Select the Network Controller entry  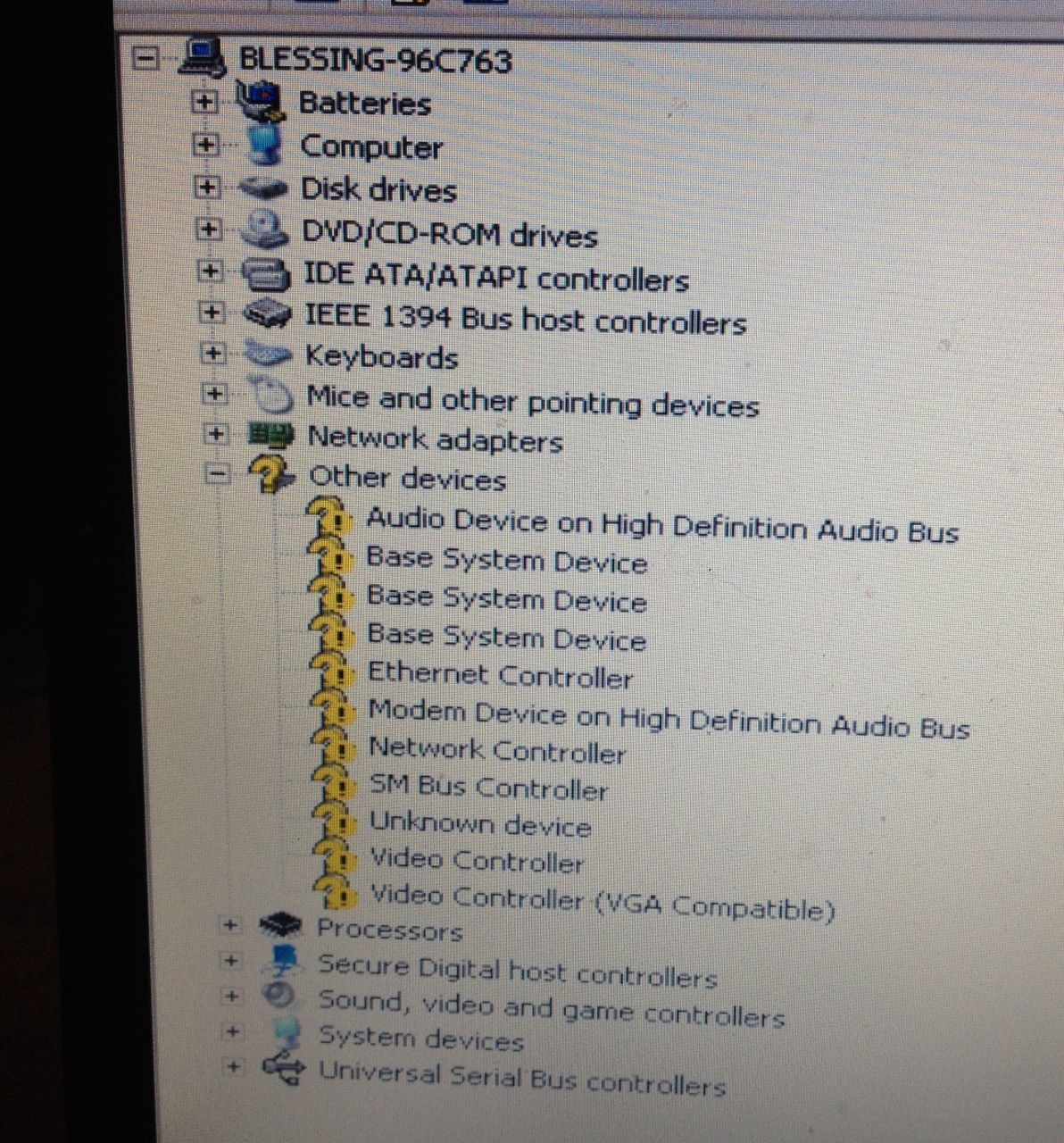click(x=498, y=751)
